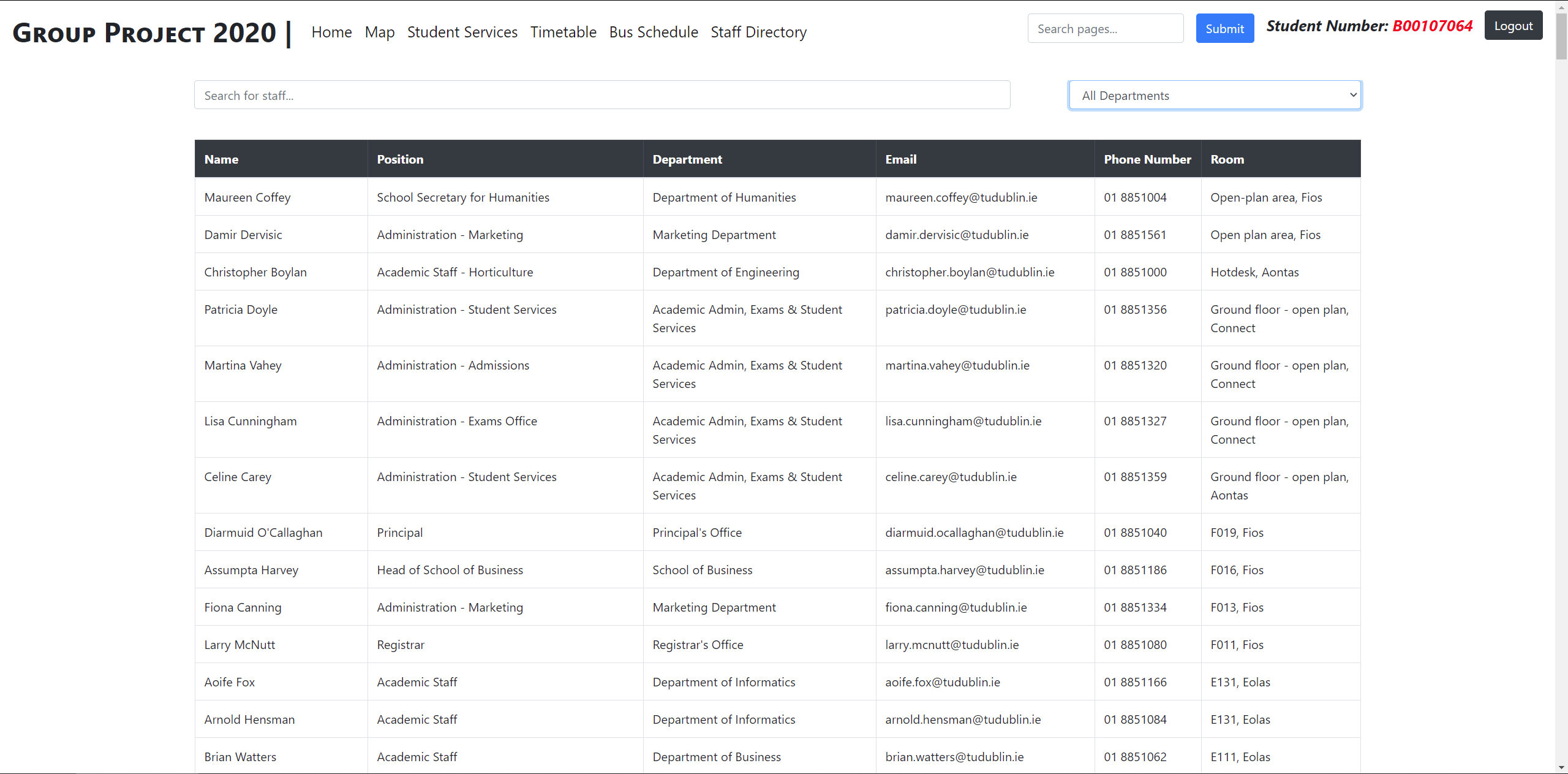This screenshot has height=774, width=1568.
Task: Click student number B00107064
Action: (x=1433, y=26)
